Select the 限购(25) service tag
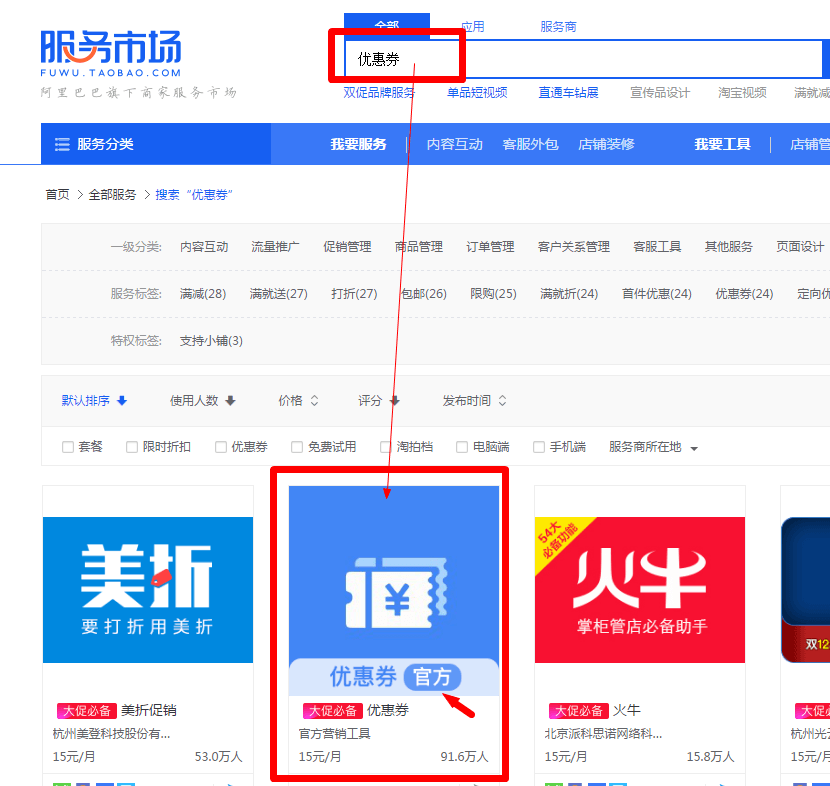This screenshot has height=786, width=830. pos(493,294)
